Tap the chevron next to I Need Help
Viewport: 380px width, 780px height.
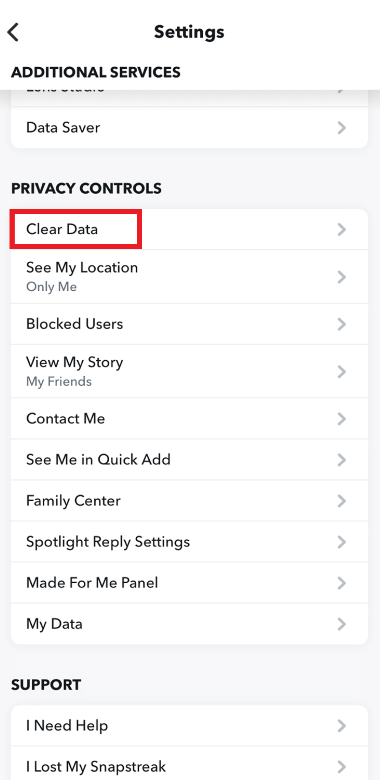pos(342,726)
